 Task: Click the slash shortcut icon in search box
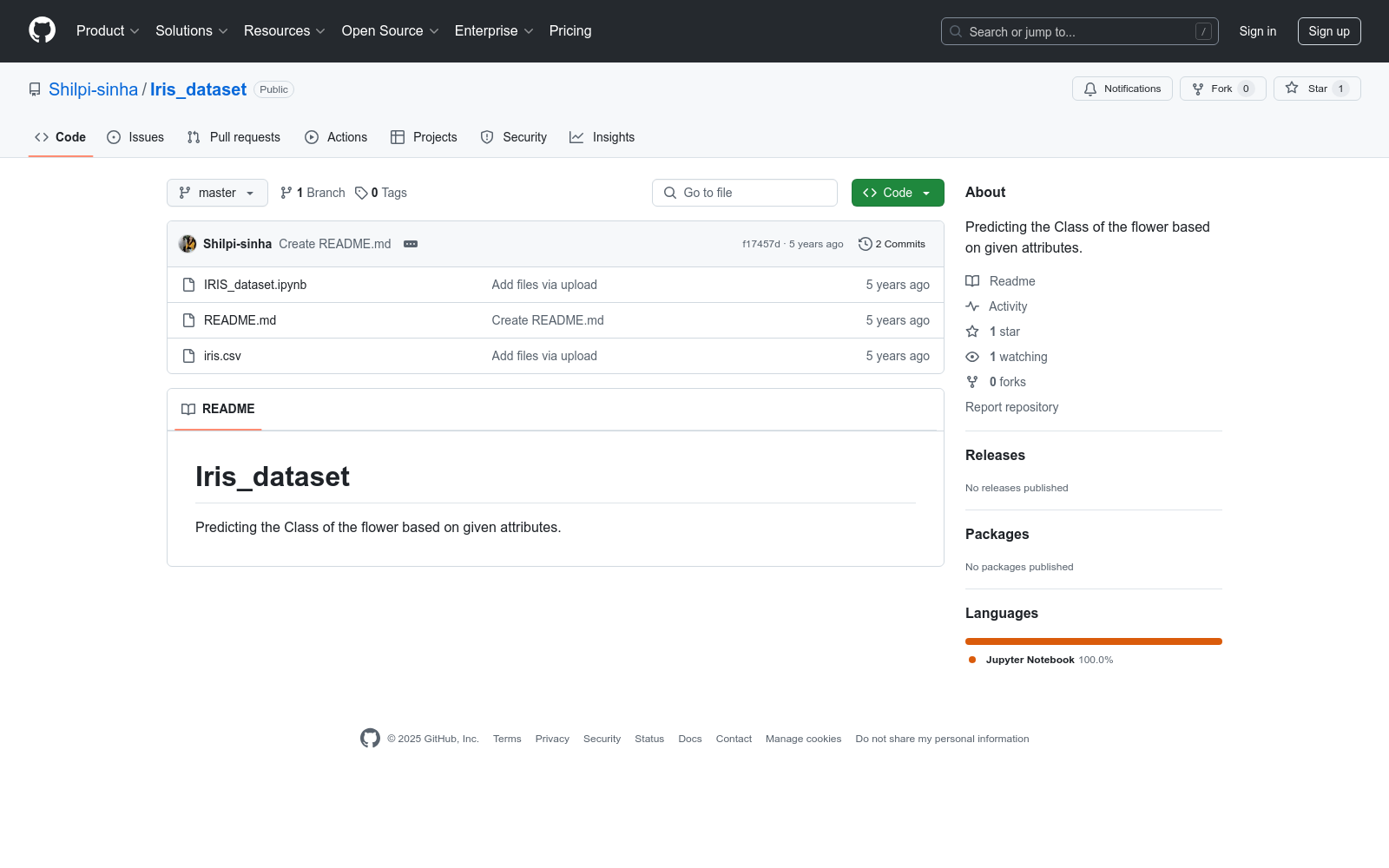pos(1203,31)
